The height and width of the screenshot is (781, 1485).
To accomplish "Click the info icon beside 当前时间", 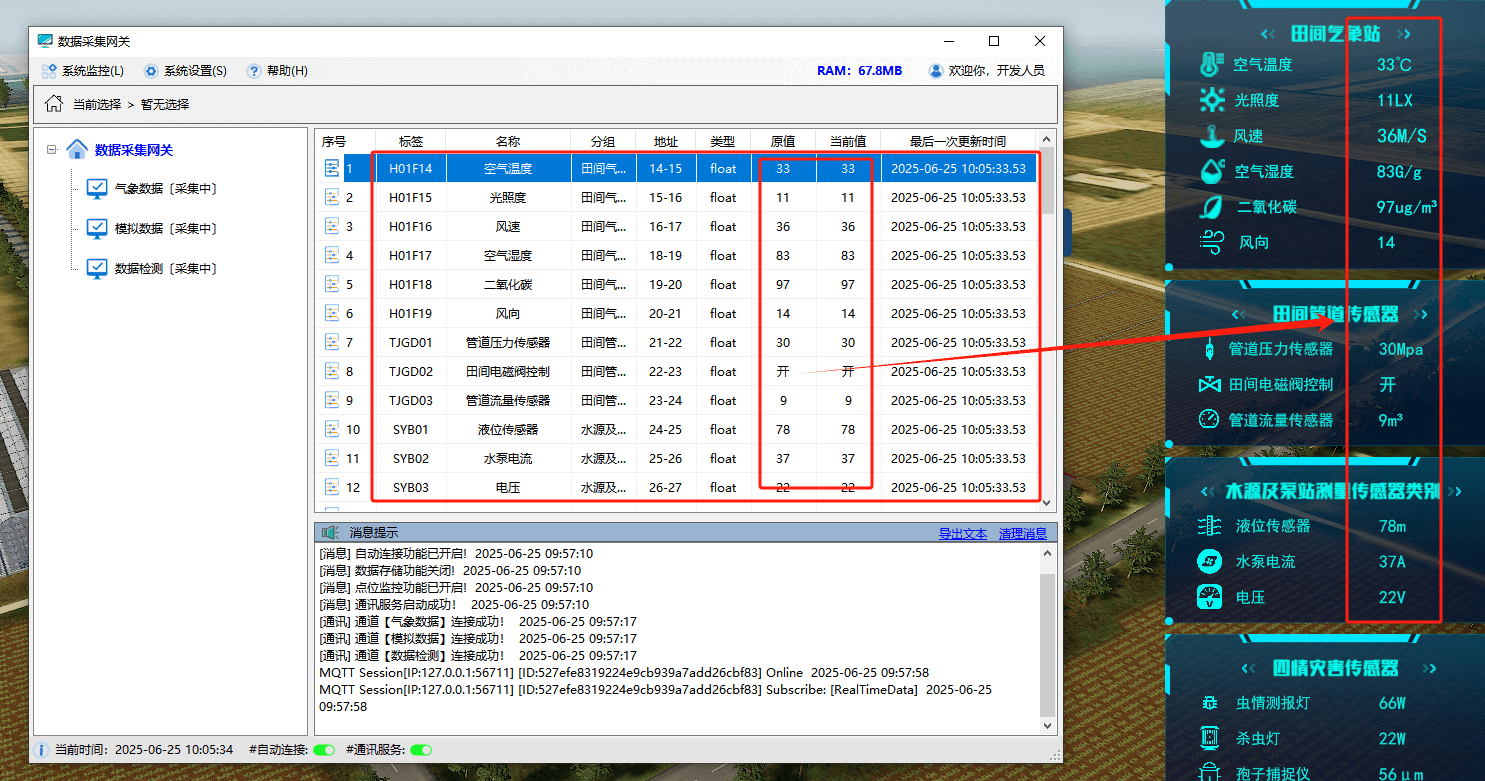I will (42, 749).
